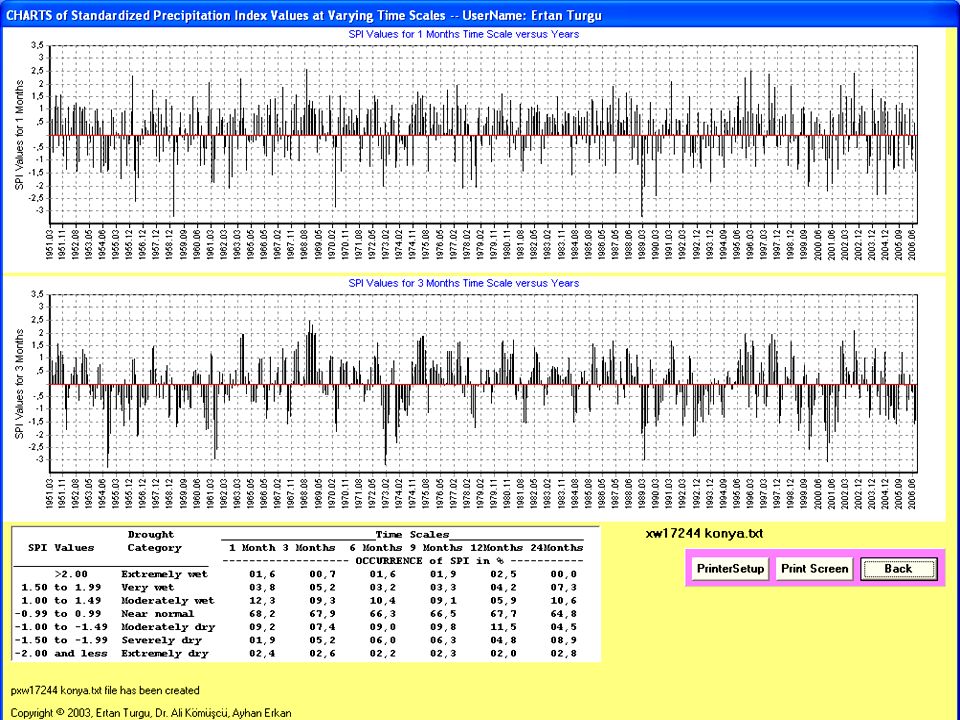Viewport: 960px width, 720px height.
Task: Click the Near normal 24 Months value 64,8
Action: click(x=563, y=613)
